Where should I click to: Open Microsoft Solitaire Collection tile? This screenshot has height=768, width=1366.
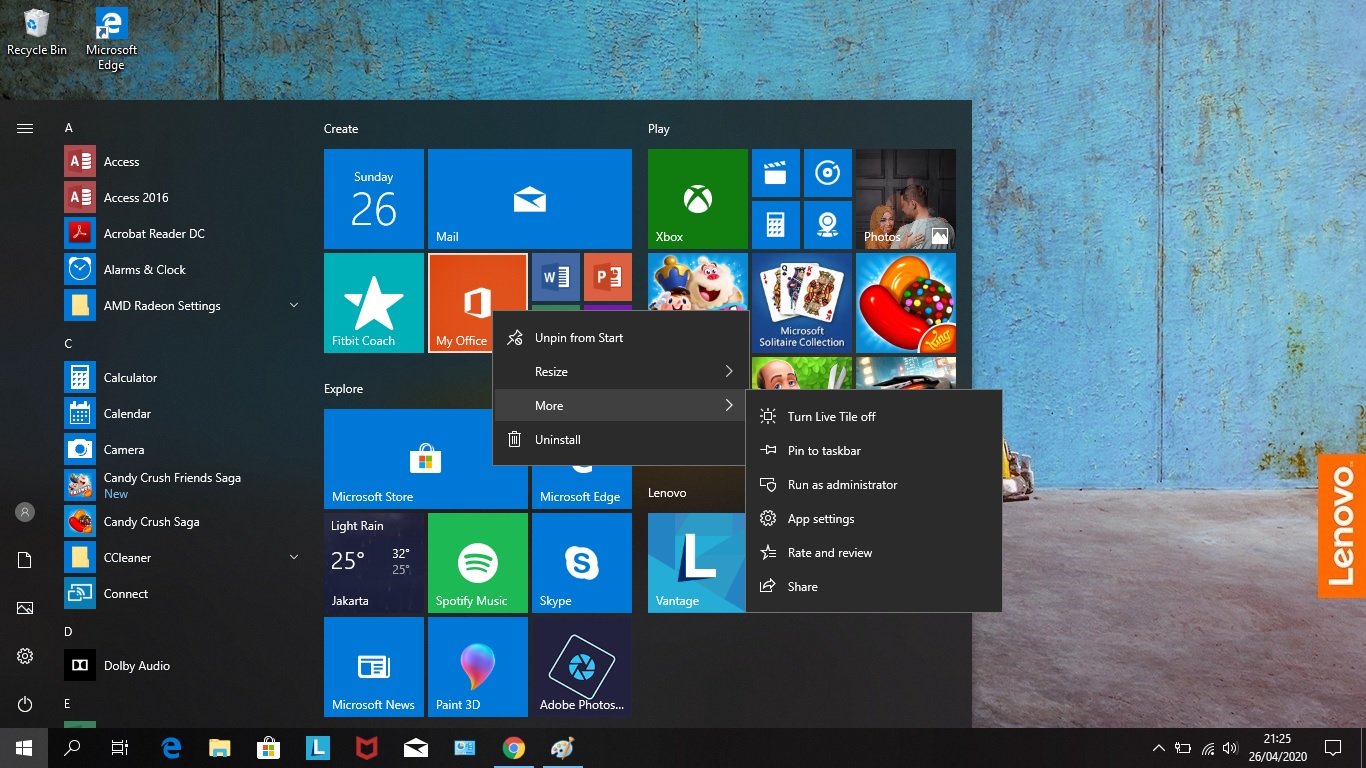[802, 303]
